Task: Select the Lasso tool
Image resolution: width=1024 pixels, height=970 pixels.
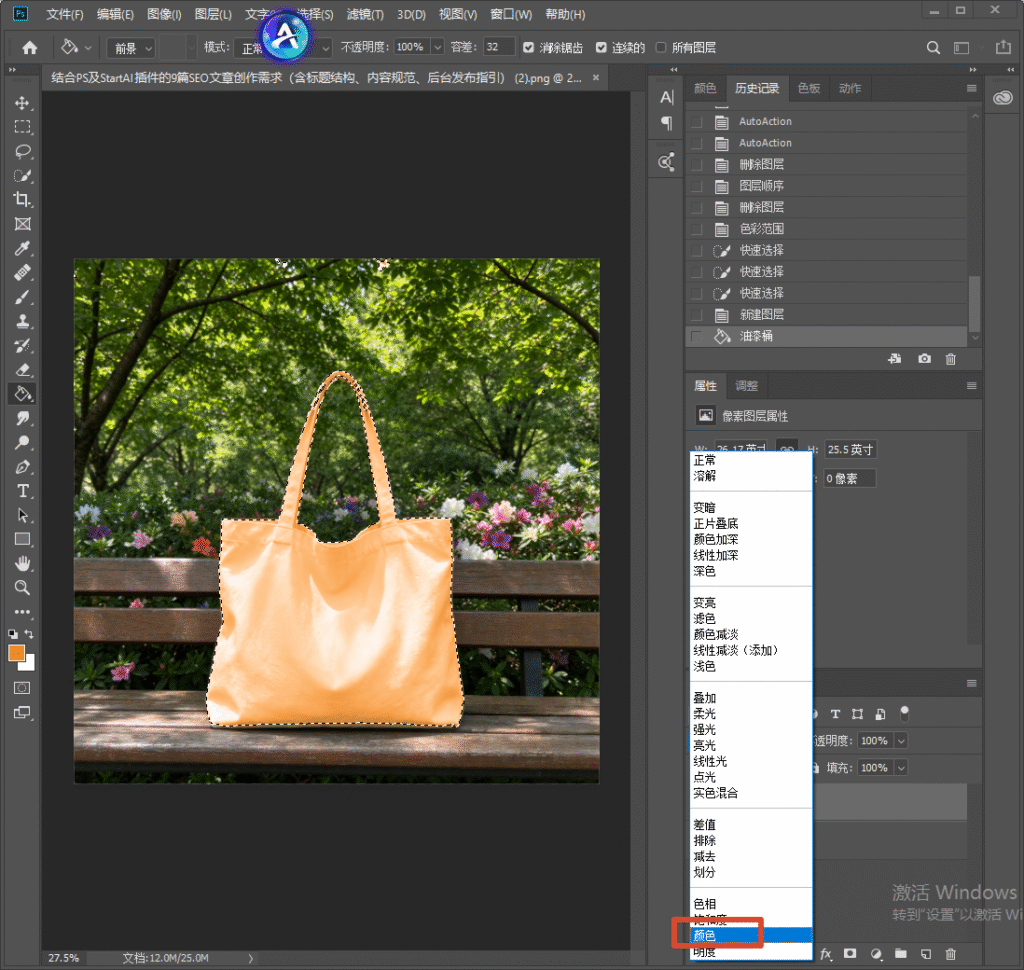Action: click(22, 152)
